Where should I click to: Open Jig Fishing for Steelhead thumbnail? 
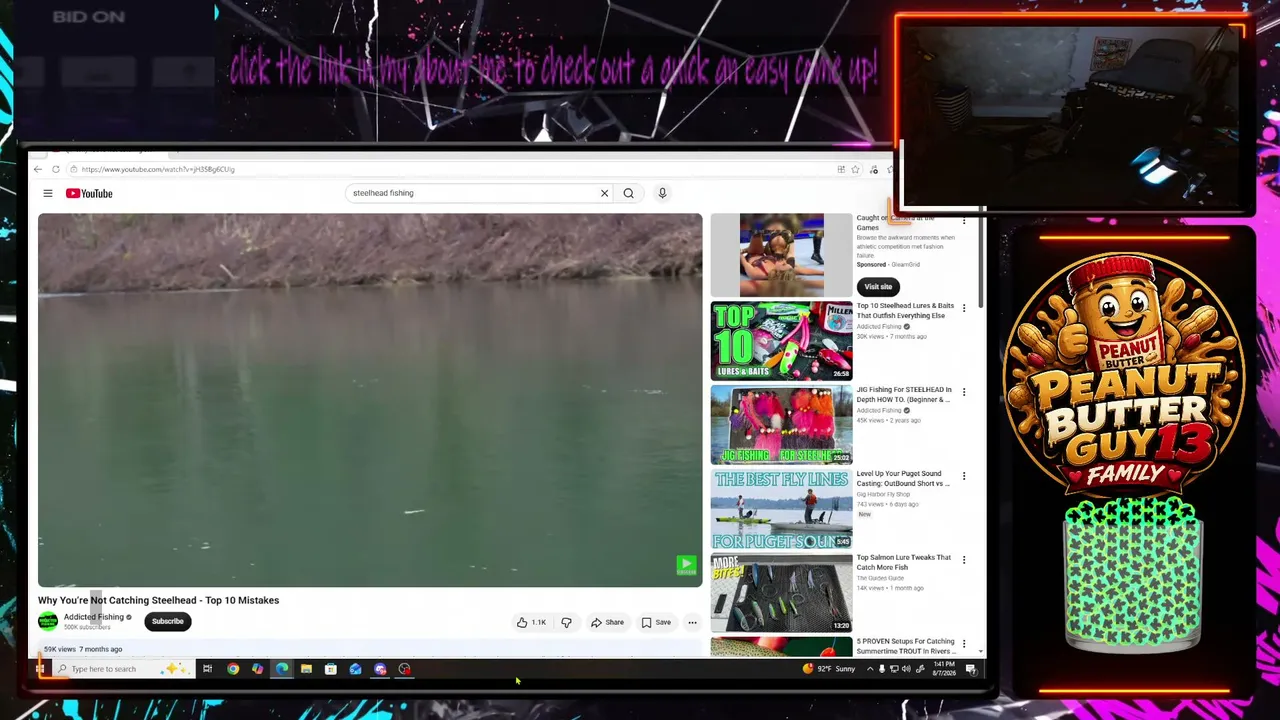pos(781,424)
